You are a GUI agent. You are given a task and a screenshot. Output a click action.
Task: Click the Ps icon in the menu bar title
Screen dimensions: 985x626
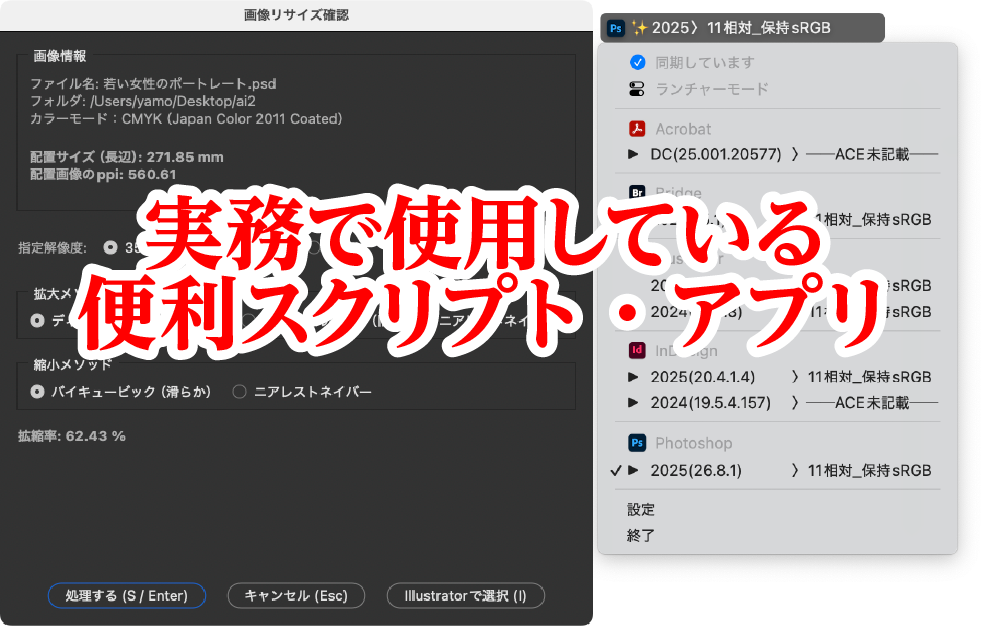(x=617, y=28)
